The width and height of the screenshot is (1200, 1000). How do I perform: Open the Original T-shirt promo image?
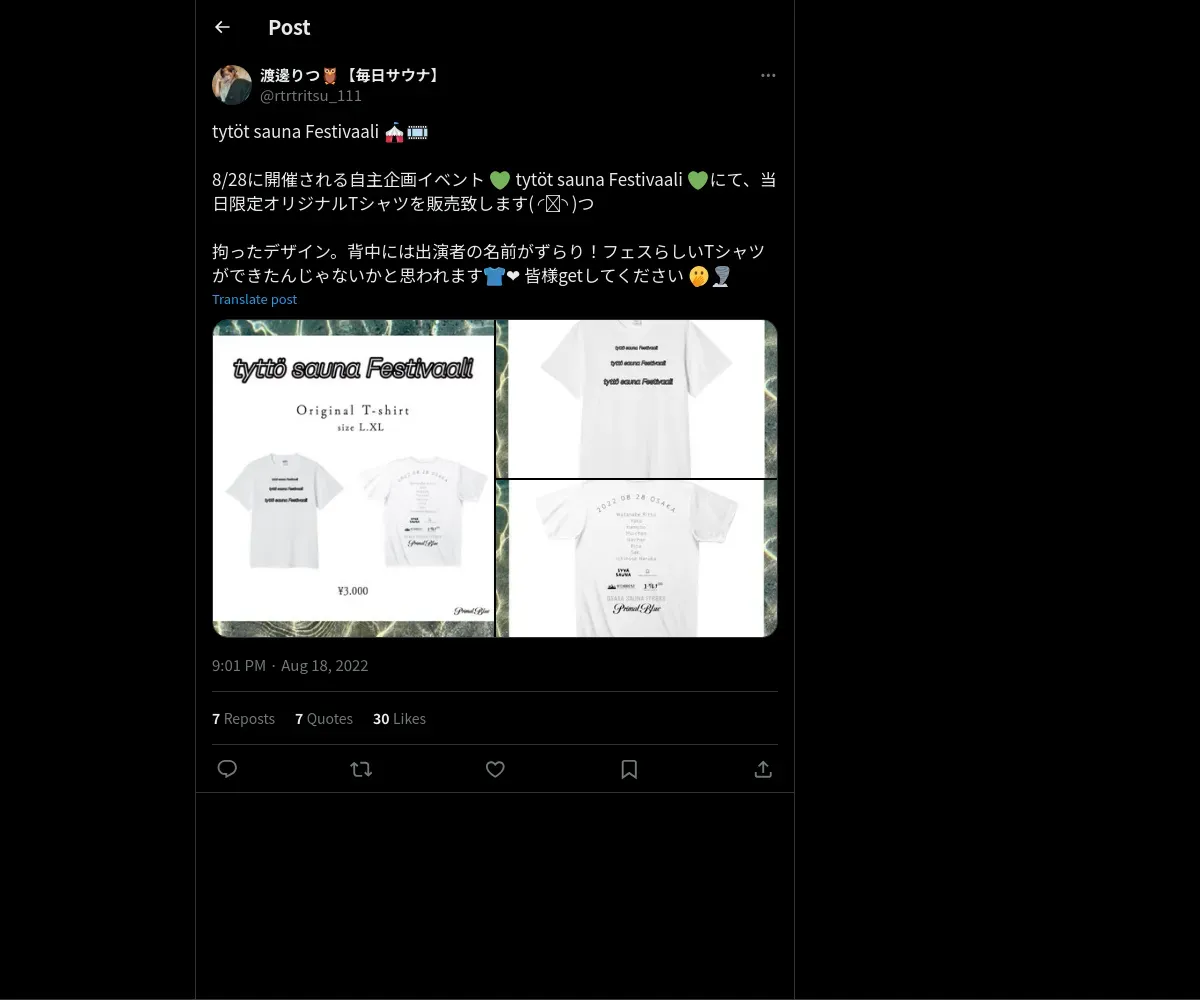(353, 478)
